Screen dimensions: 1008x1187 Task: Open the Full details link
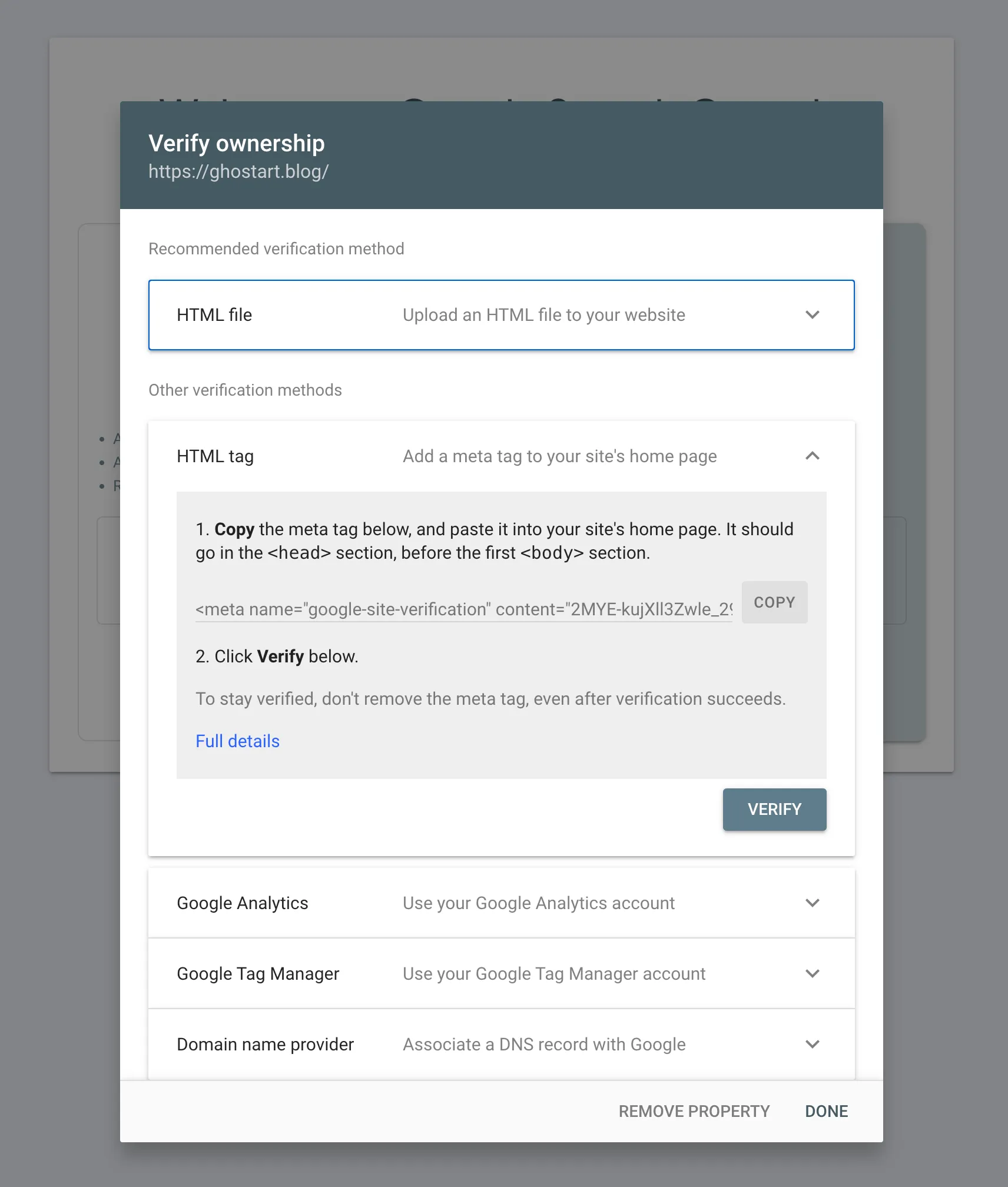point(237,741)
